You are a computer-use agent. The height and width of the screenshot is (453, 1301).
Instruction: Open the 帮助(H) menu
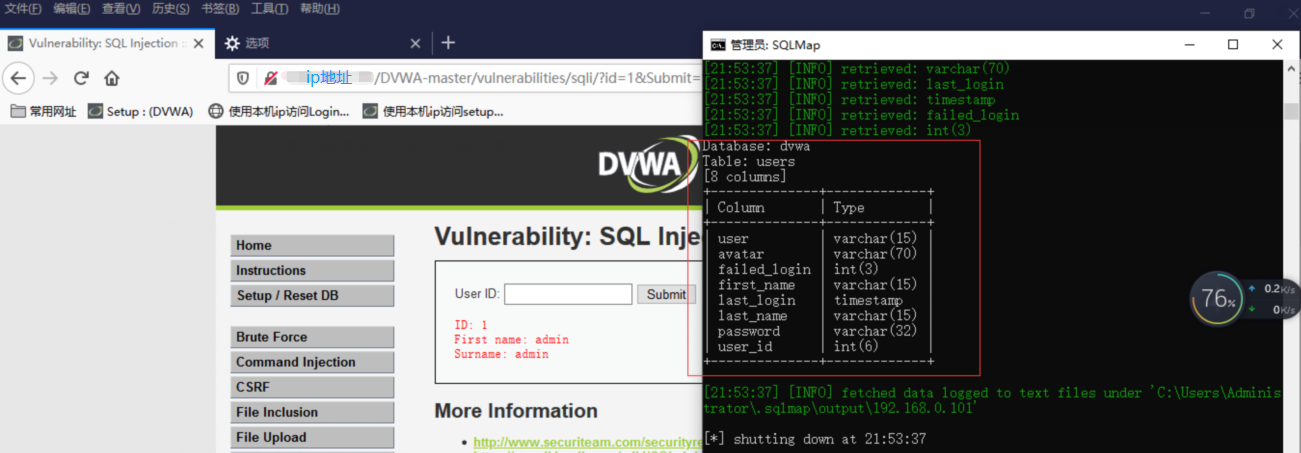coord(319,9)
